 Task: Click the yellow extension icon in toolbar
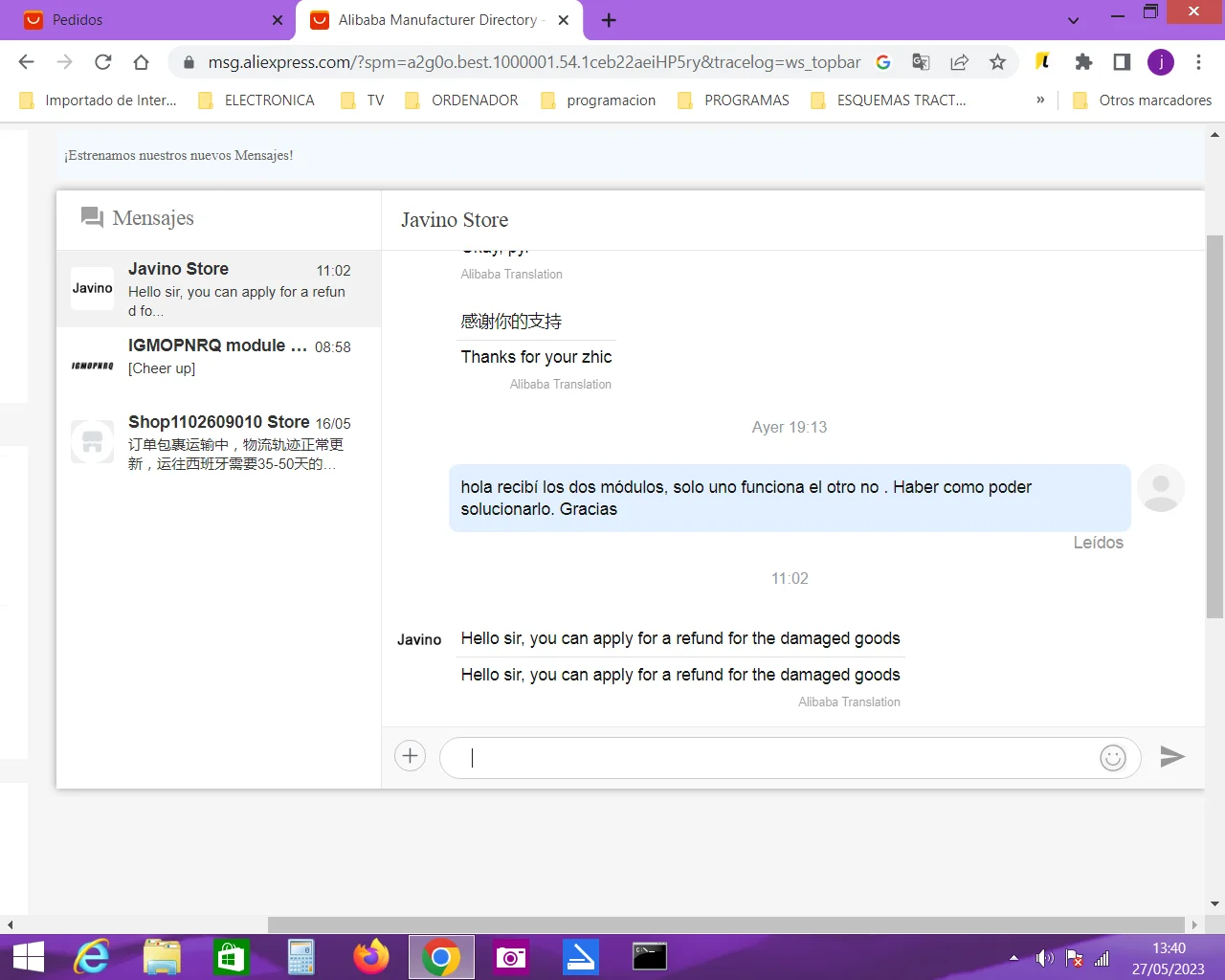[1043, 62]
